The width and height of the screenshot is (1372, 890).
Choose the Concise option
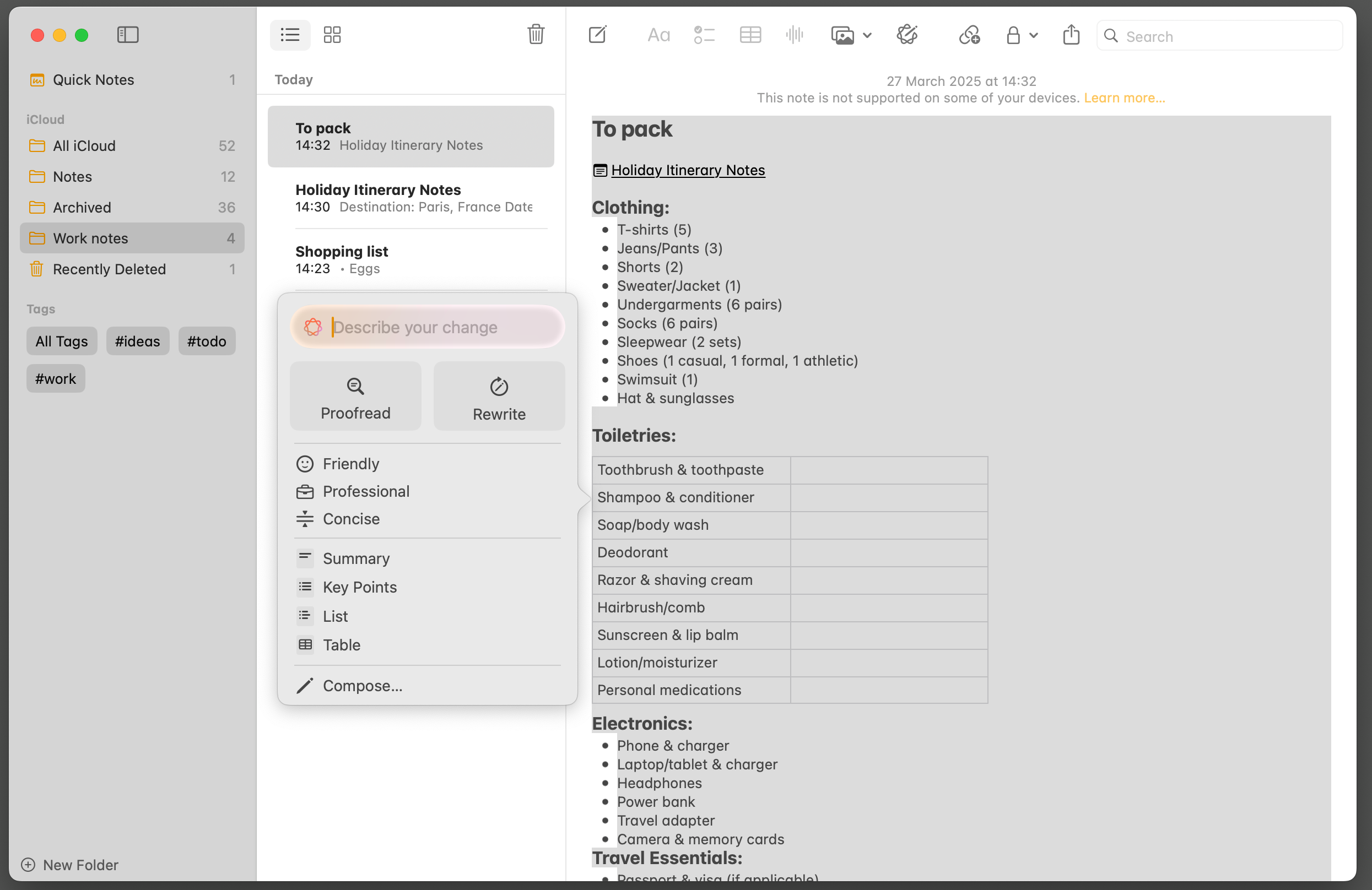click(x=427, y=519)
